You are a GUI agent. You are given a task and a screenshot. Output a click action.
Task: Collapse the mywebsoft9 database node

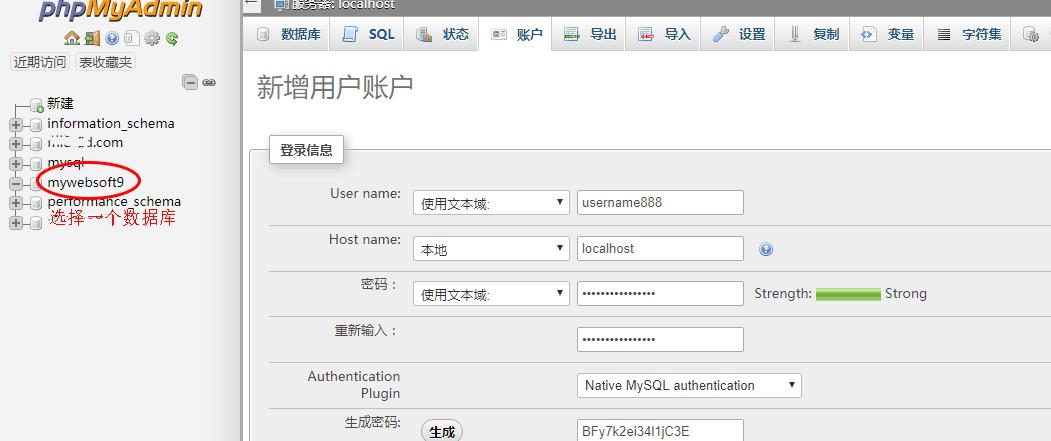click(x=16, y=183)
